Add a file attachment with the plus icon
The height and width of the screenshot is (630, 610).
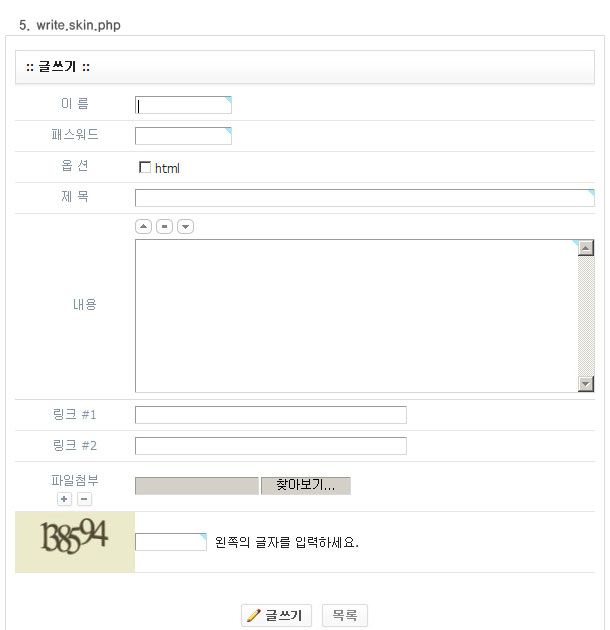point(64,499)
